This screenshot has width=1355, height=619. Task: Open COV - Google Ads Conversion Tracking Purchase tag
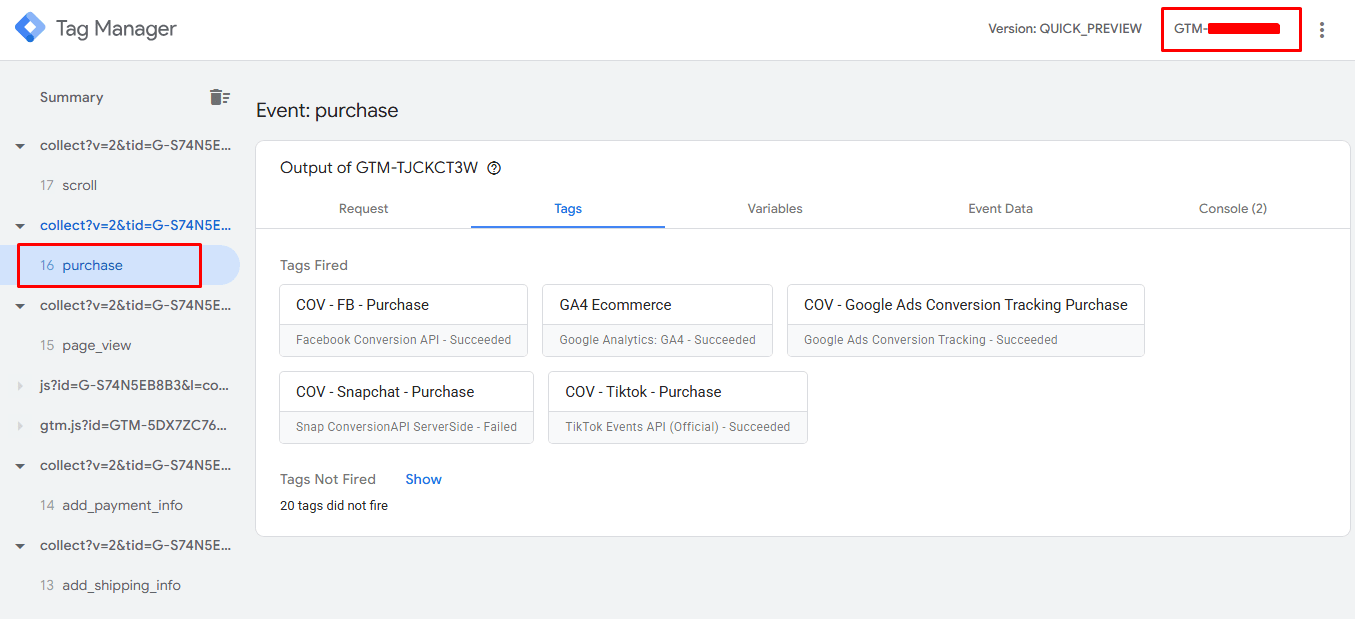[x=966, y=320]
